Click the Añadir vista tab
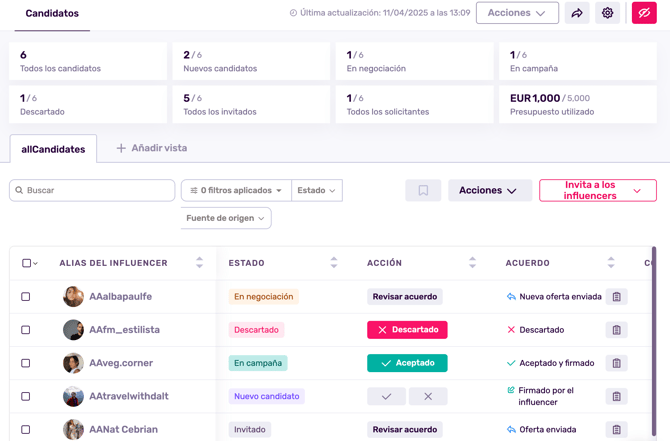670x441 pixels. 152,148
